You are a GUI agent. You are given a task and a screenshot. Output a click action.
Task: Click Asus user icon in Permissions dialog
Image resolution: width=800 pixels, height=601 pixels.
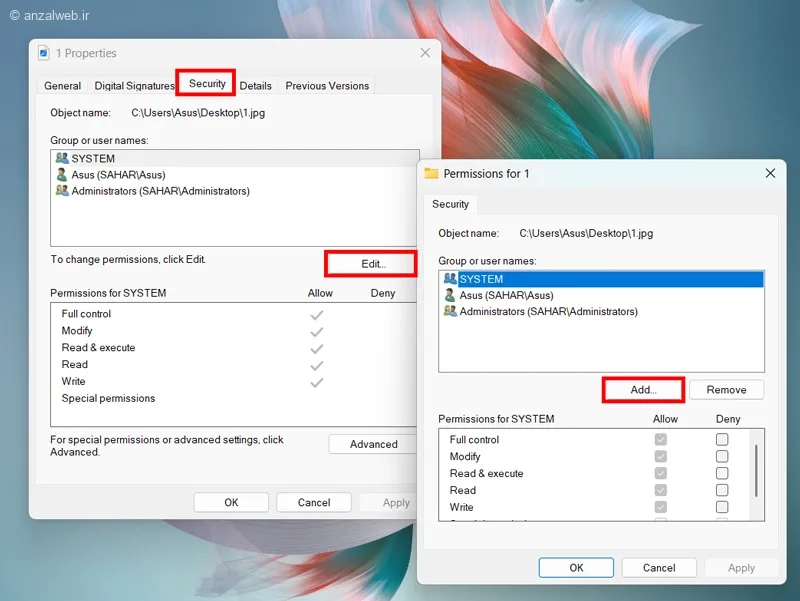[449, 295]
